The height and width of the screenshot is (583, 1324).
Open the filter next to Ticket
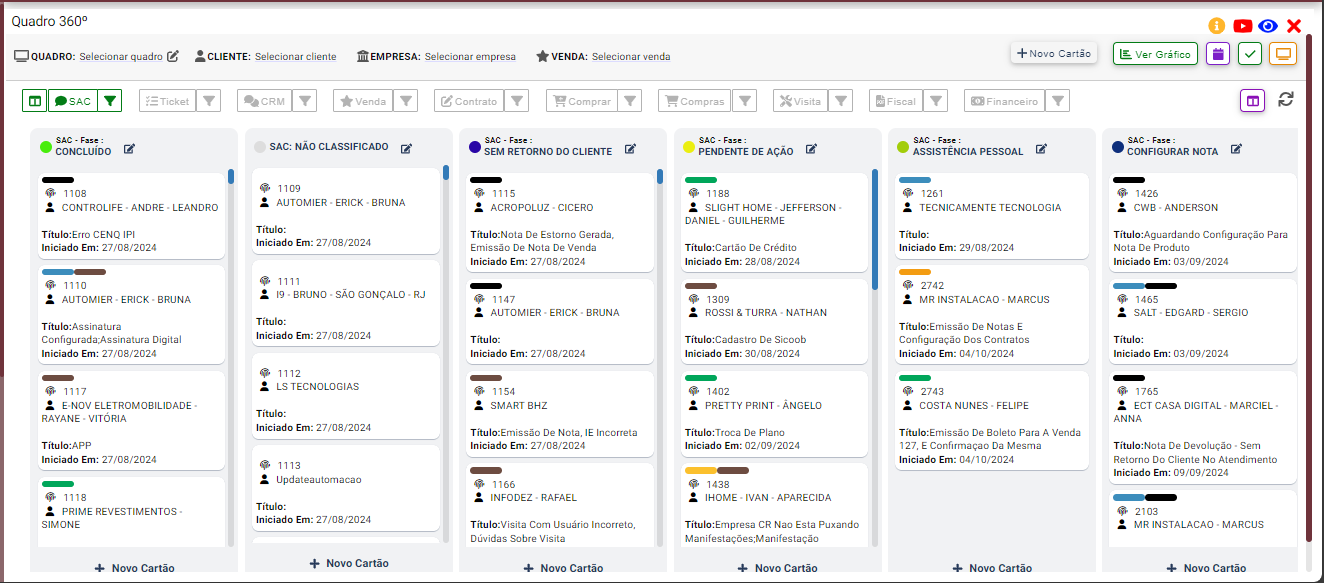click(208, 101)
